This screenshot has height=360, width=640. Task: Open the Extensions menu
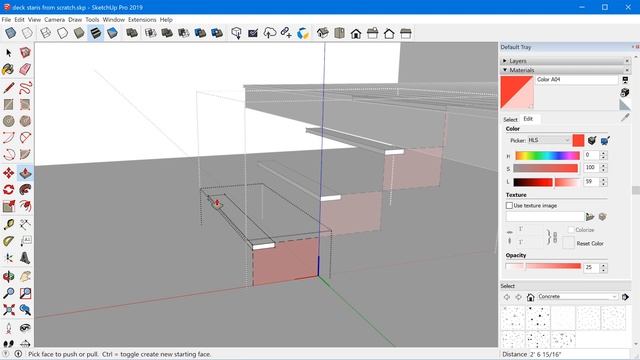point(142,20)
